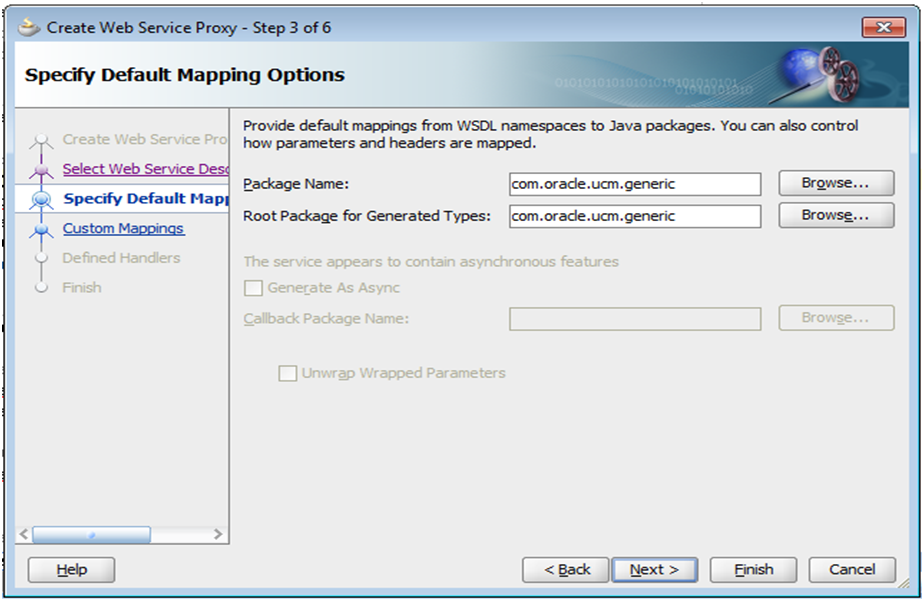Browse for Root Package for Generated Types
The height and width of the screenshot is (601, 924).
(836, 215)
